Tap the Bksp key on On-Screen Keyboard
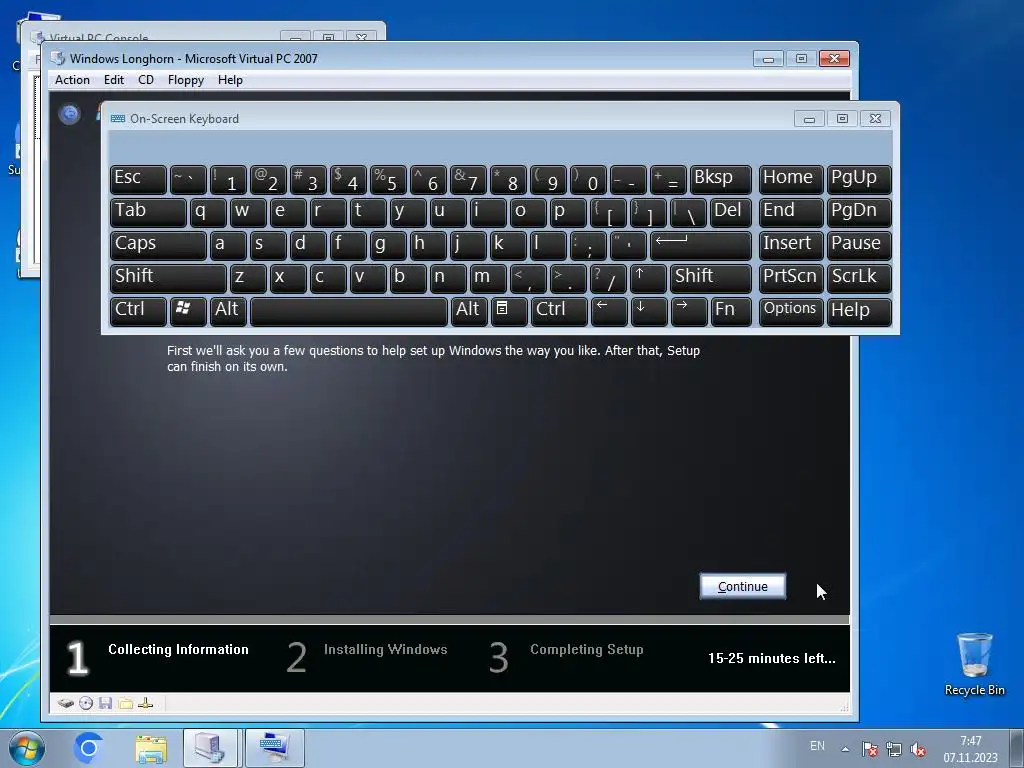This screenshot has height=768, width=1024. point(720,179)
